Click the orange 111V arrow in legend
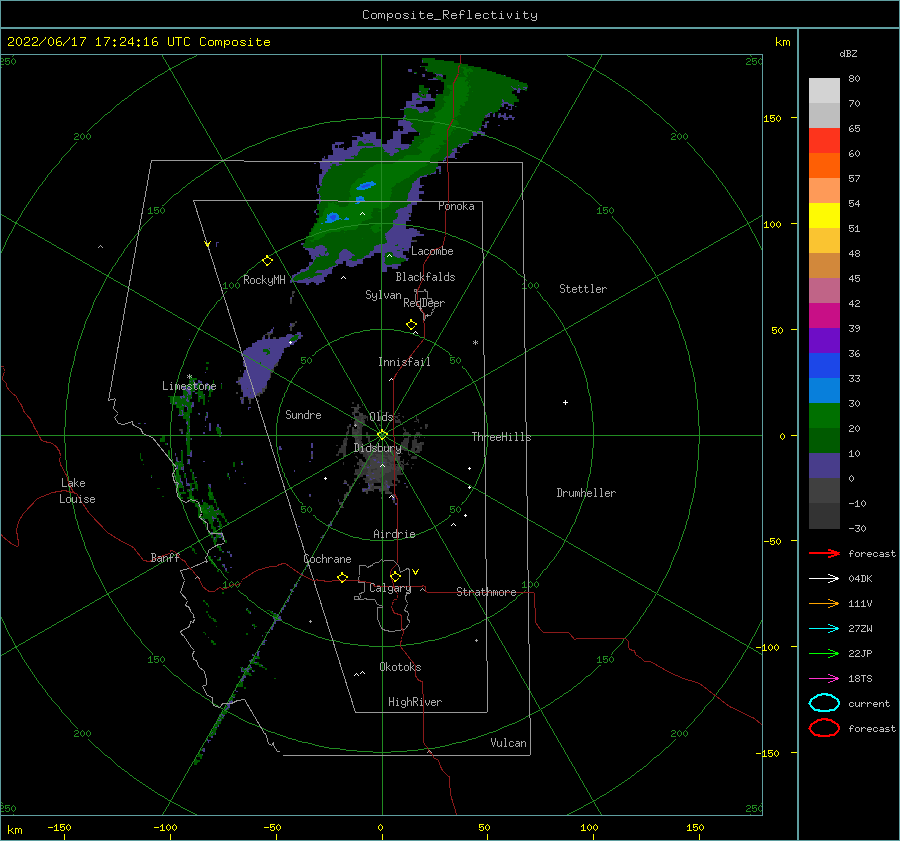Image resolution: width=900 pixels, height=841 pixels. tap(824, 603)
